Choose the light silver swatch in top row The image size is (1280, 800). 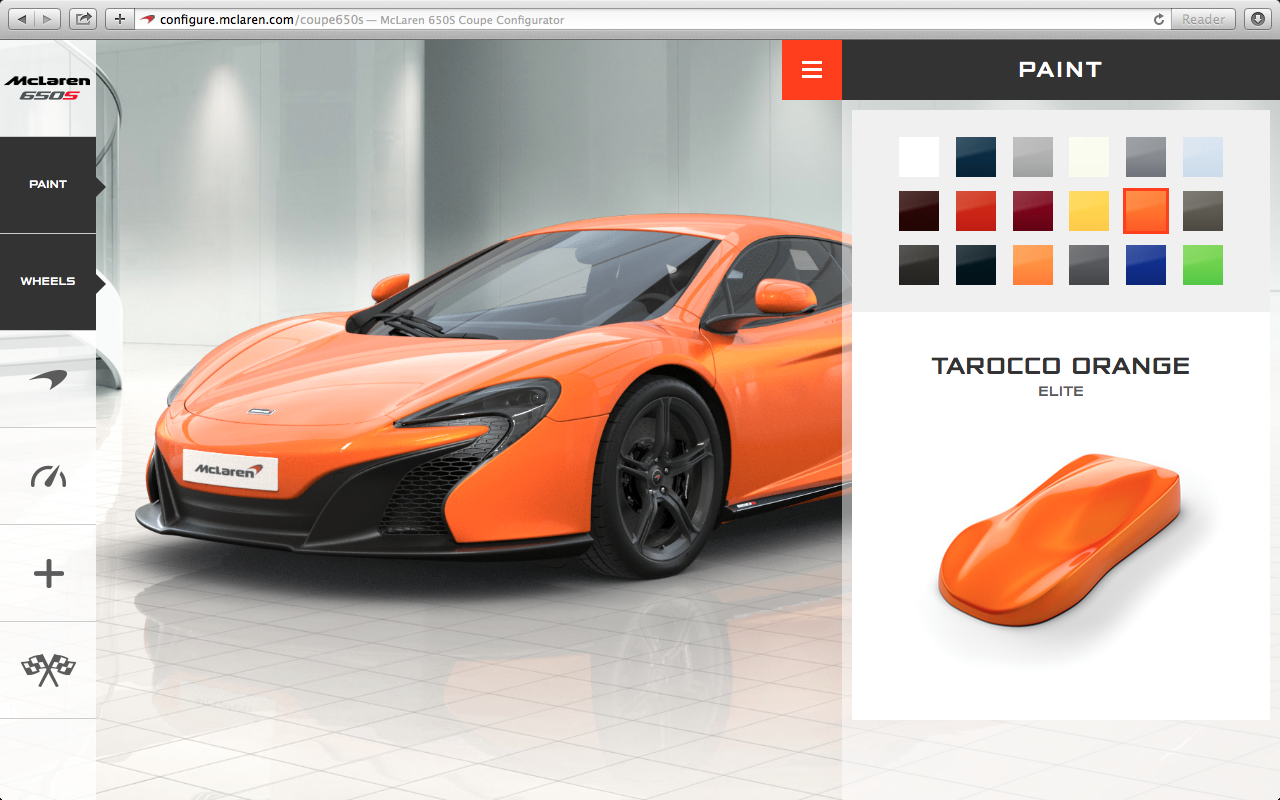(1033, 157)
